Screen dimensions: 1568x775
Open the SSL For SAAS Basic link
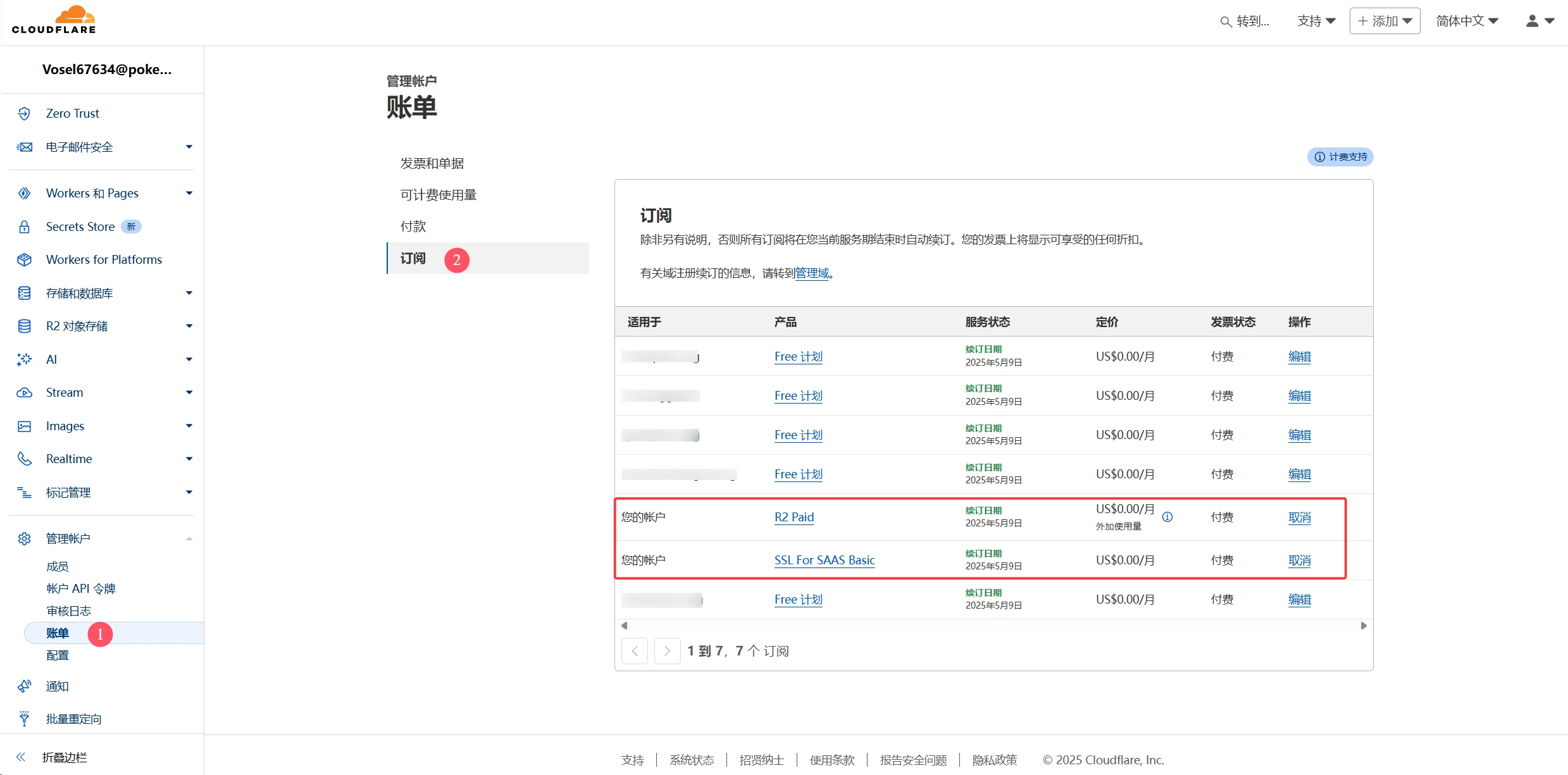pos(824,560)
